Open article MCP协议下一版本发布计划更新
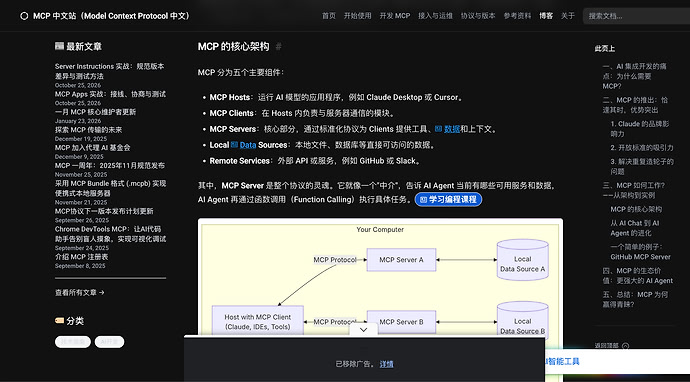Image resolution: width=690 pixels, height=382 pixels. [104, 211]
